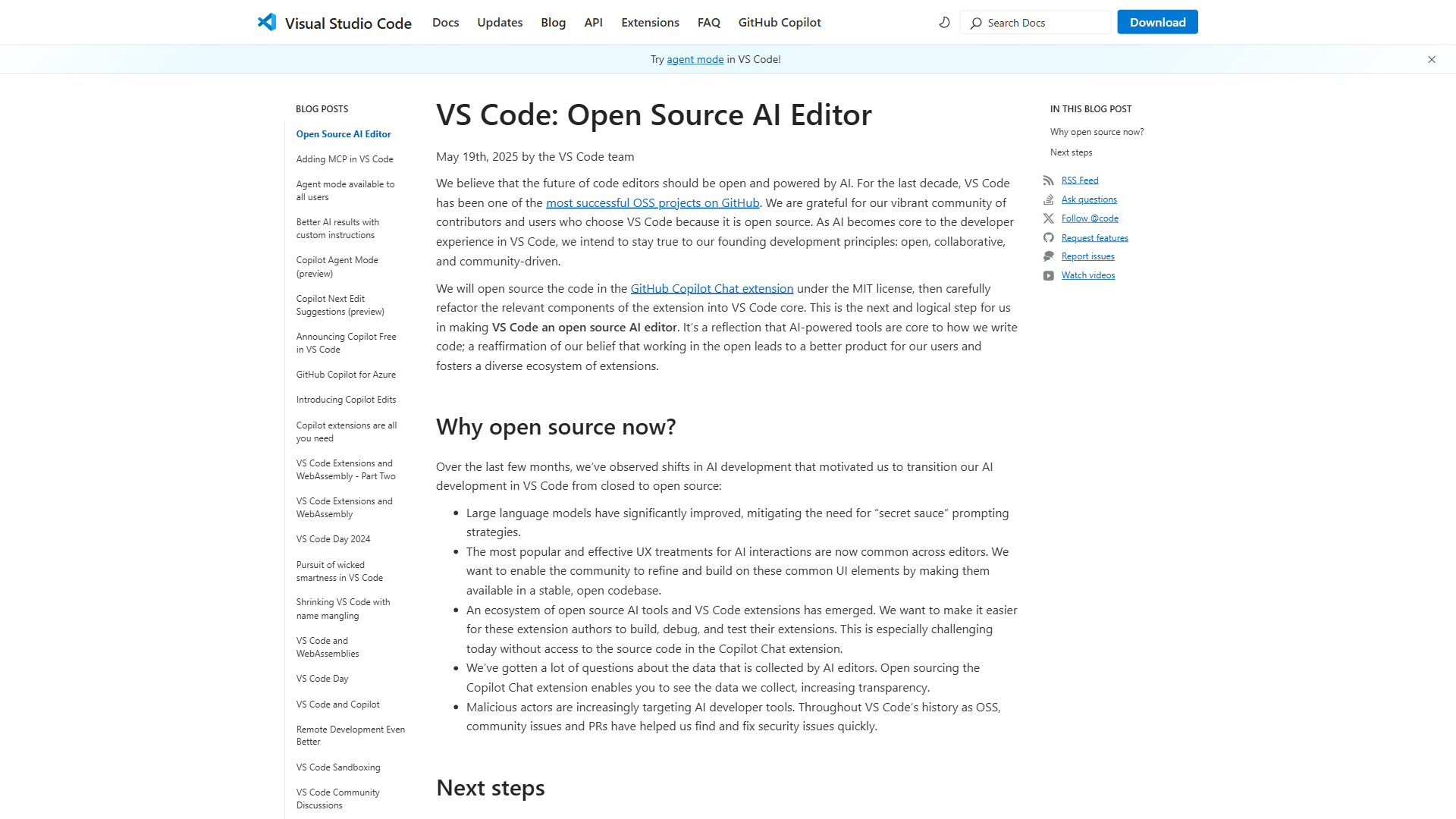This screenshot has width=1456, height=819.
Task: Open Introducing Copilot Edits post
Action: pos(346,400)
